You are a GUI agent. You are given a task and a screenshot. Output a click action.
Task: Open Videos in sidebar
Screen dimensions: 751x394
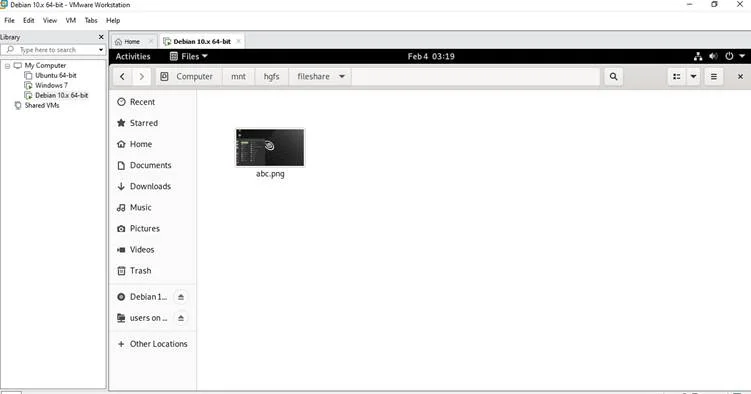(x=153, y=249)
